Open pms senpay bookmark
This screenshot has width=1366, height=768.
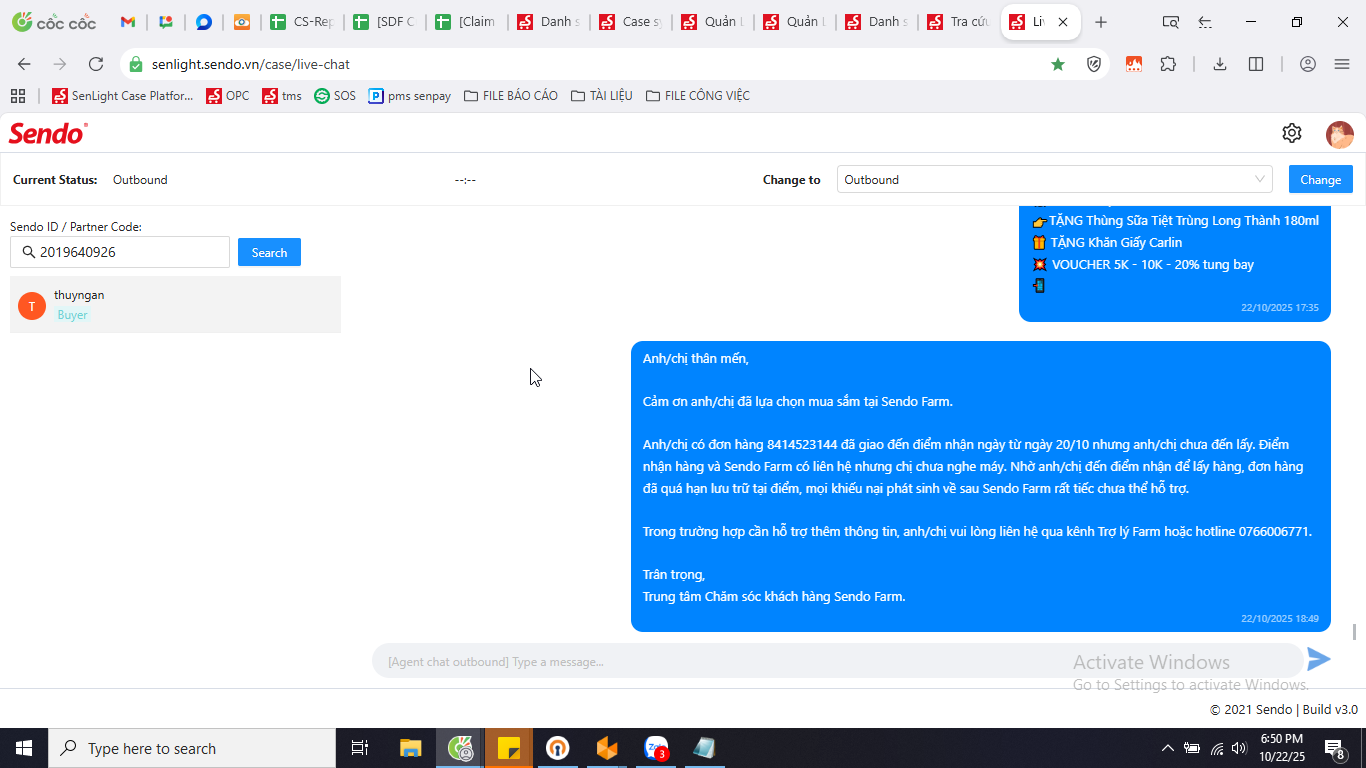pos(410,96)
